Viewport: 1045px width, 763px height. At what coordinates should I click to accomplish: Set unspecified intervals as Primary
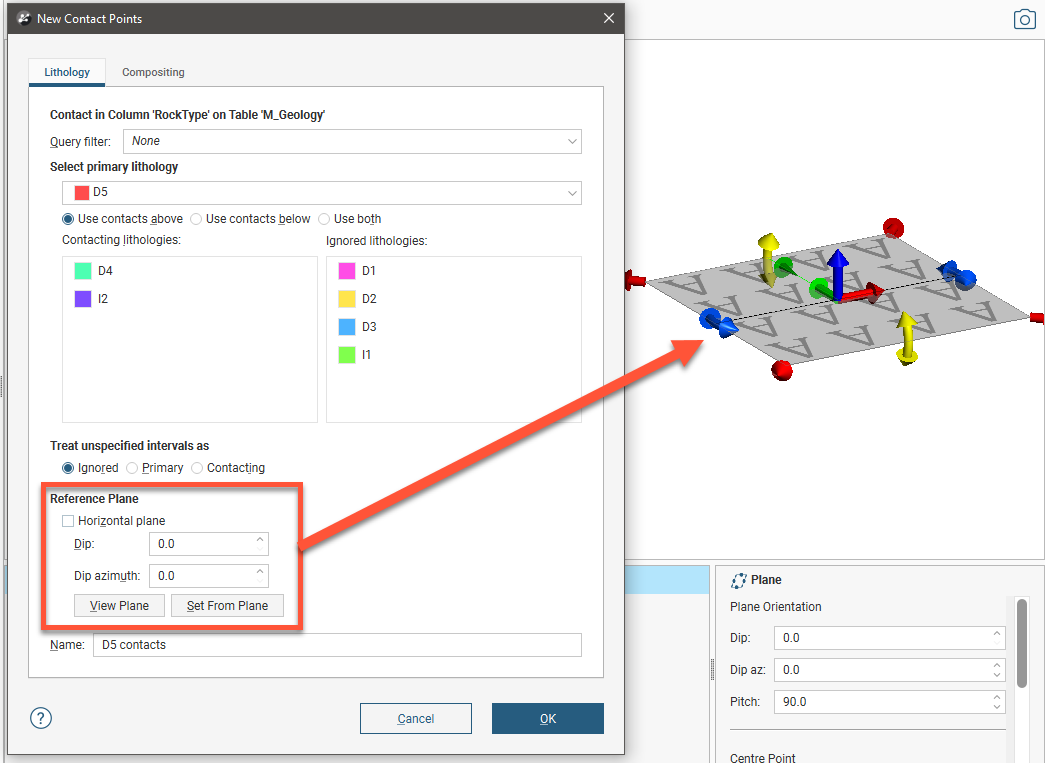tap(133, 468)
